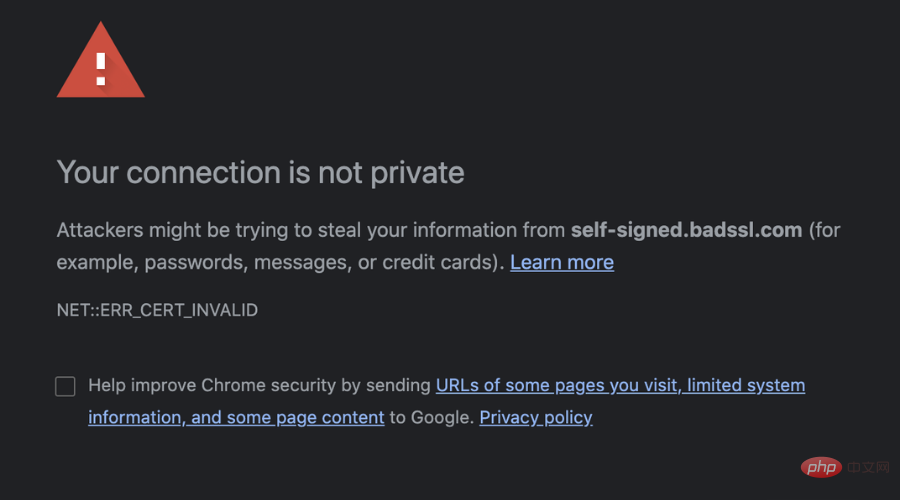Click the word 'private' in the heading
This screenshot has height=500, width=900.
417,172
